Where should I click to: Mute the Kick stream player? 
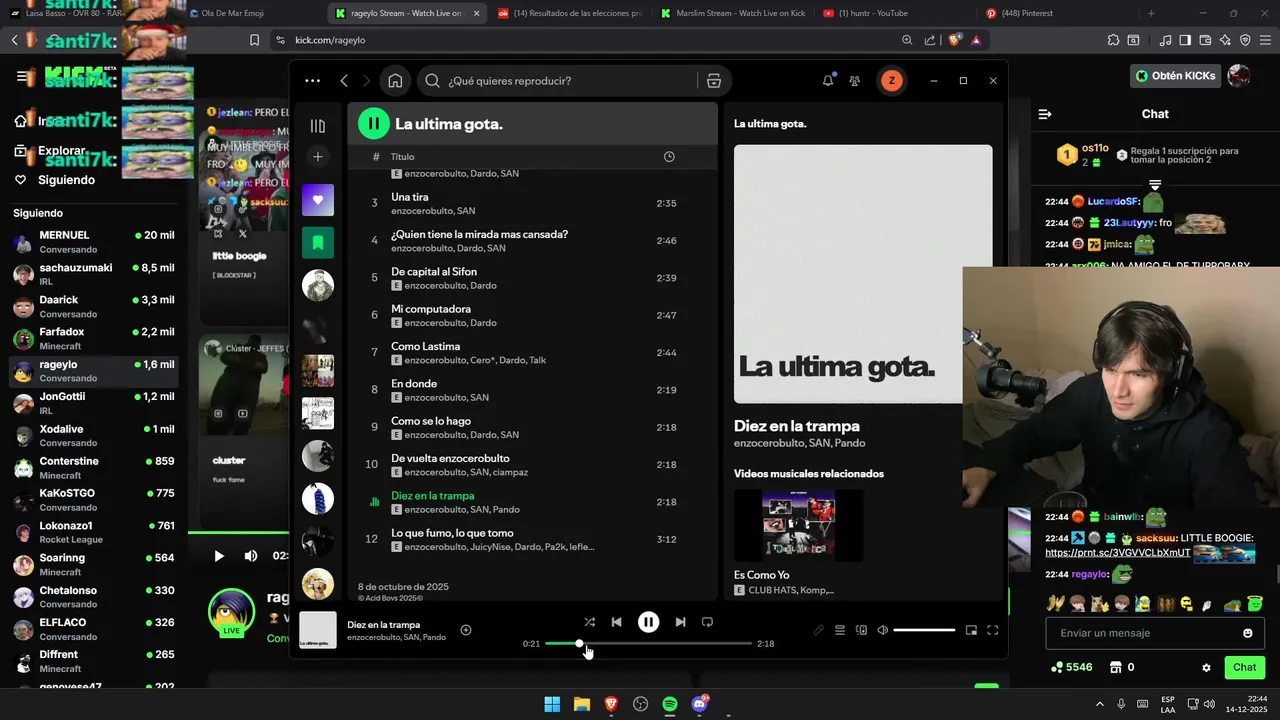(x=250, y=556)
